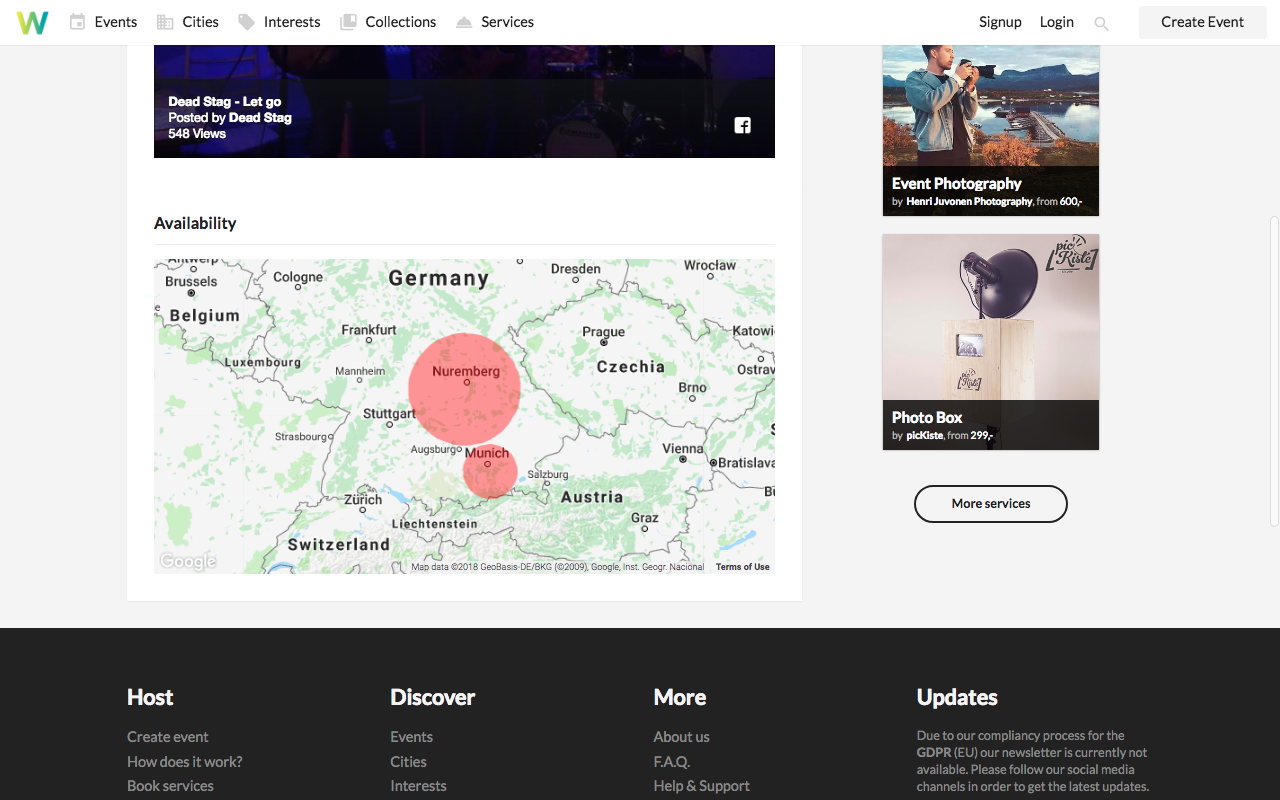Click footer Book services link
This screenshot has height=800, width=1280.
click(170, 786)
